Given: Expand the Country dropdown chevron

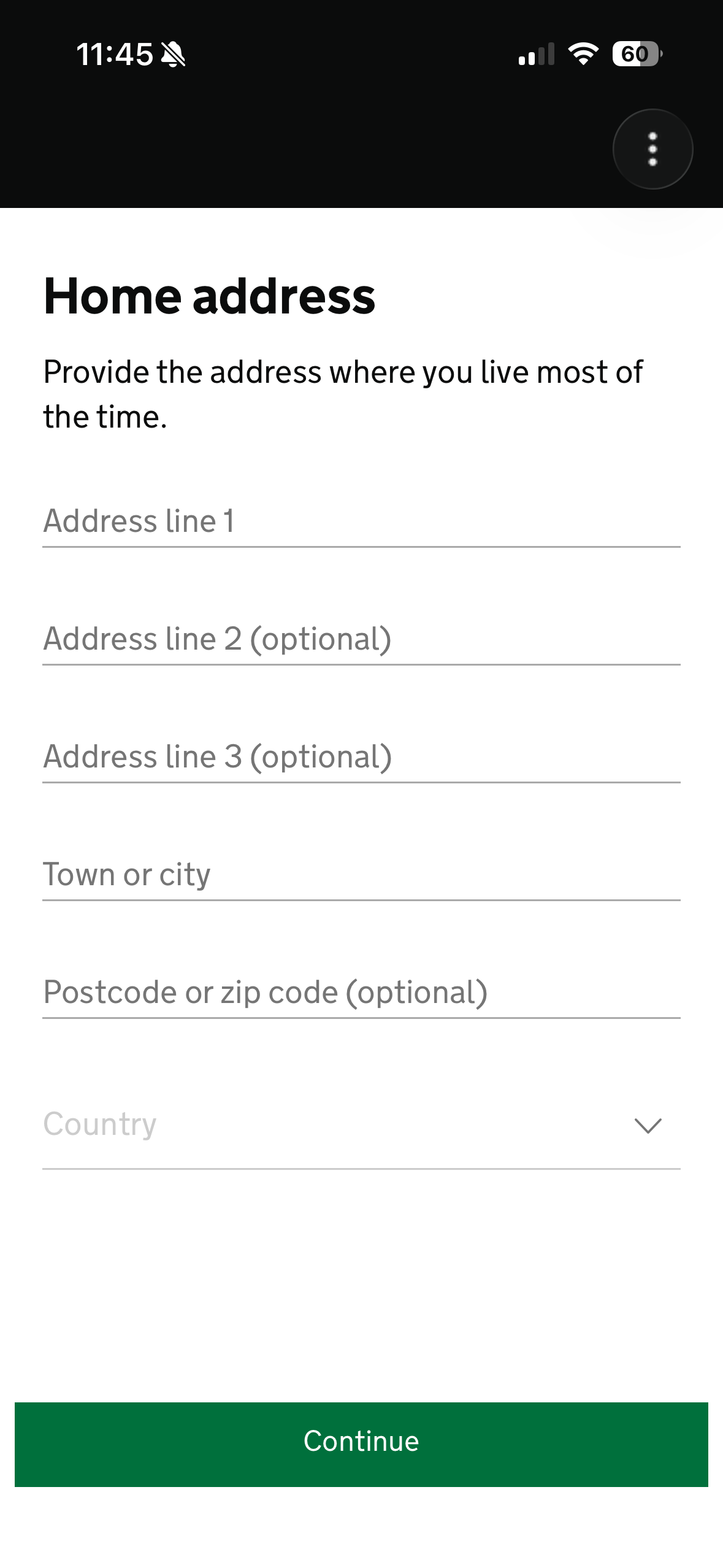Looking at the screenshot, I should [648, 1126].
